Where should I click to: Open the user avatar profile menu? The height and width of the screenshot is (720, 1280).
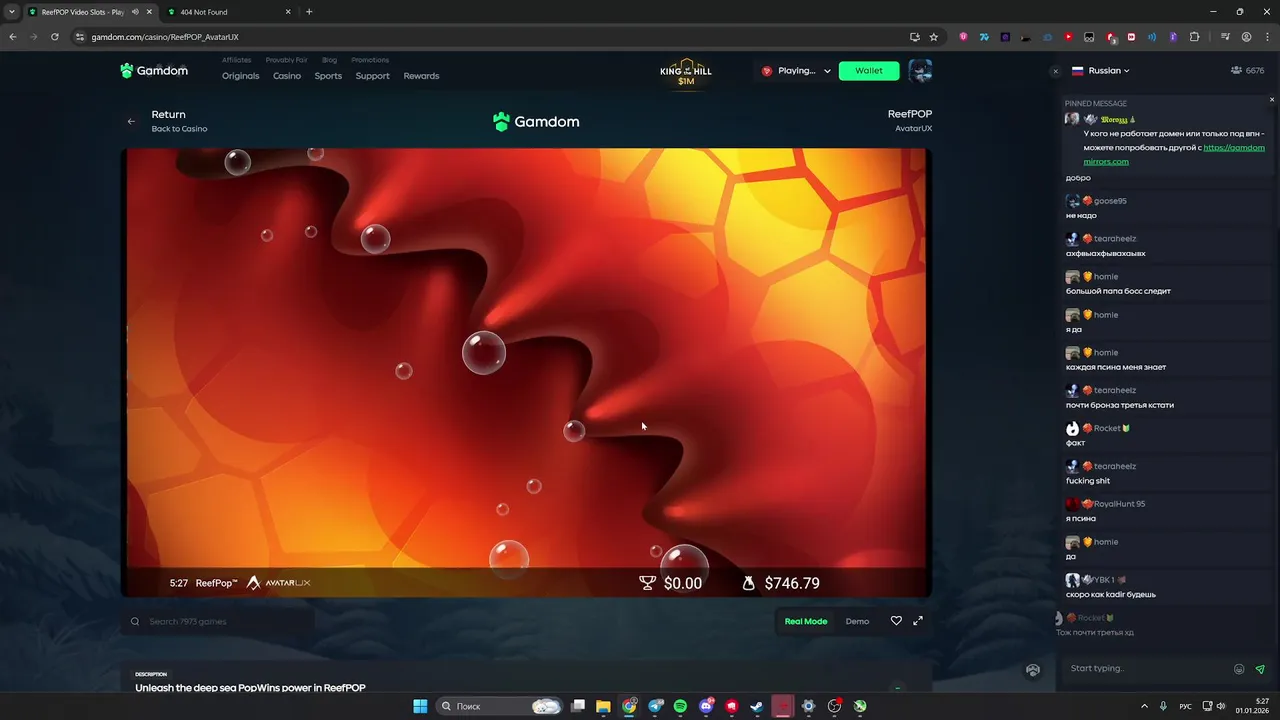click(x=920, y=71)
